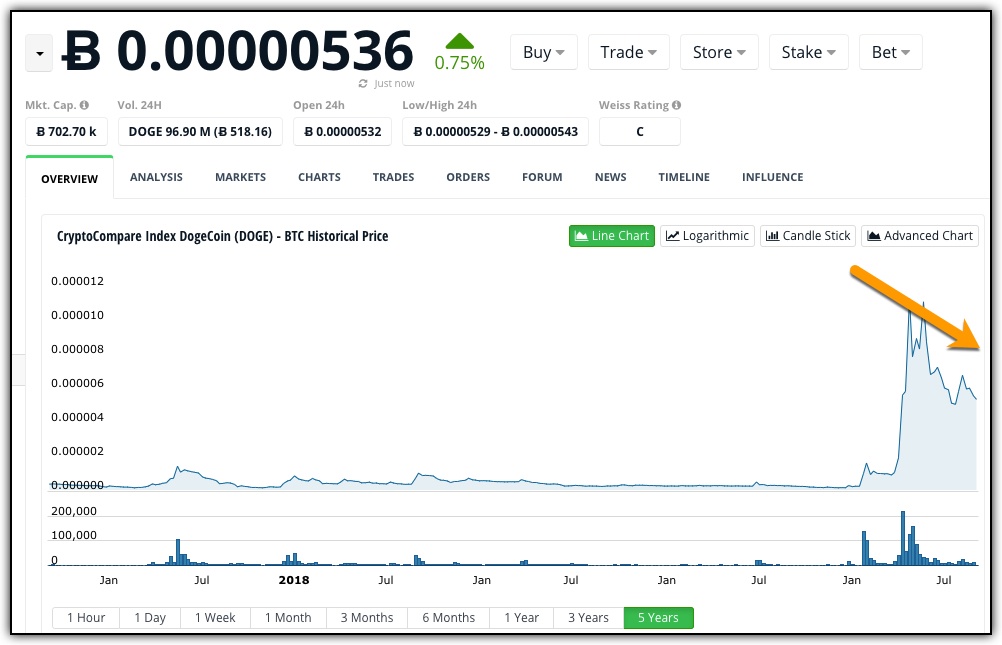This screenshot has width=1002, height=645.
Task: Set chart range to 1 Hour
Action: (86, 618)
